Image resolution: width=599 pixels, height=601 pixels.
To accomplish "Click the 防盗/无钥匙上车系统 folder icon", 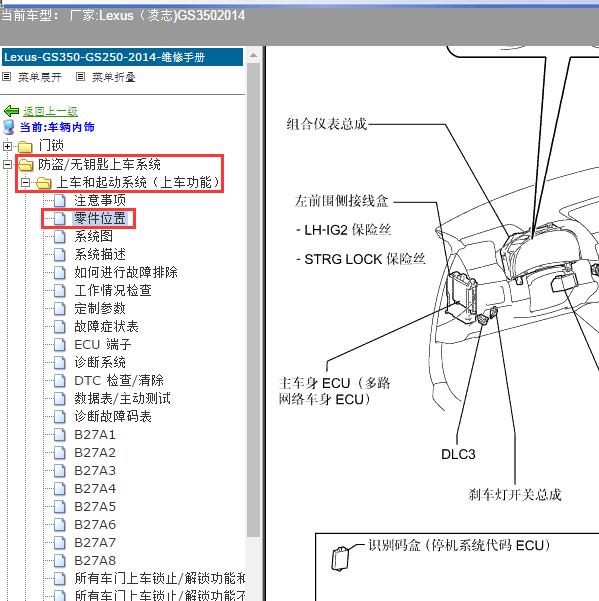I will coord(26,165).
